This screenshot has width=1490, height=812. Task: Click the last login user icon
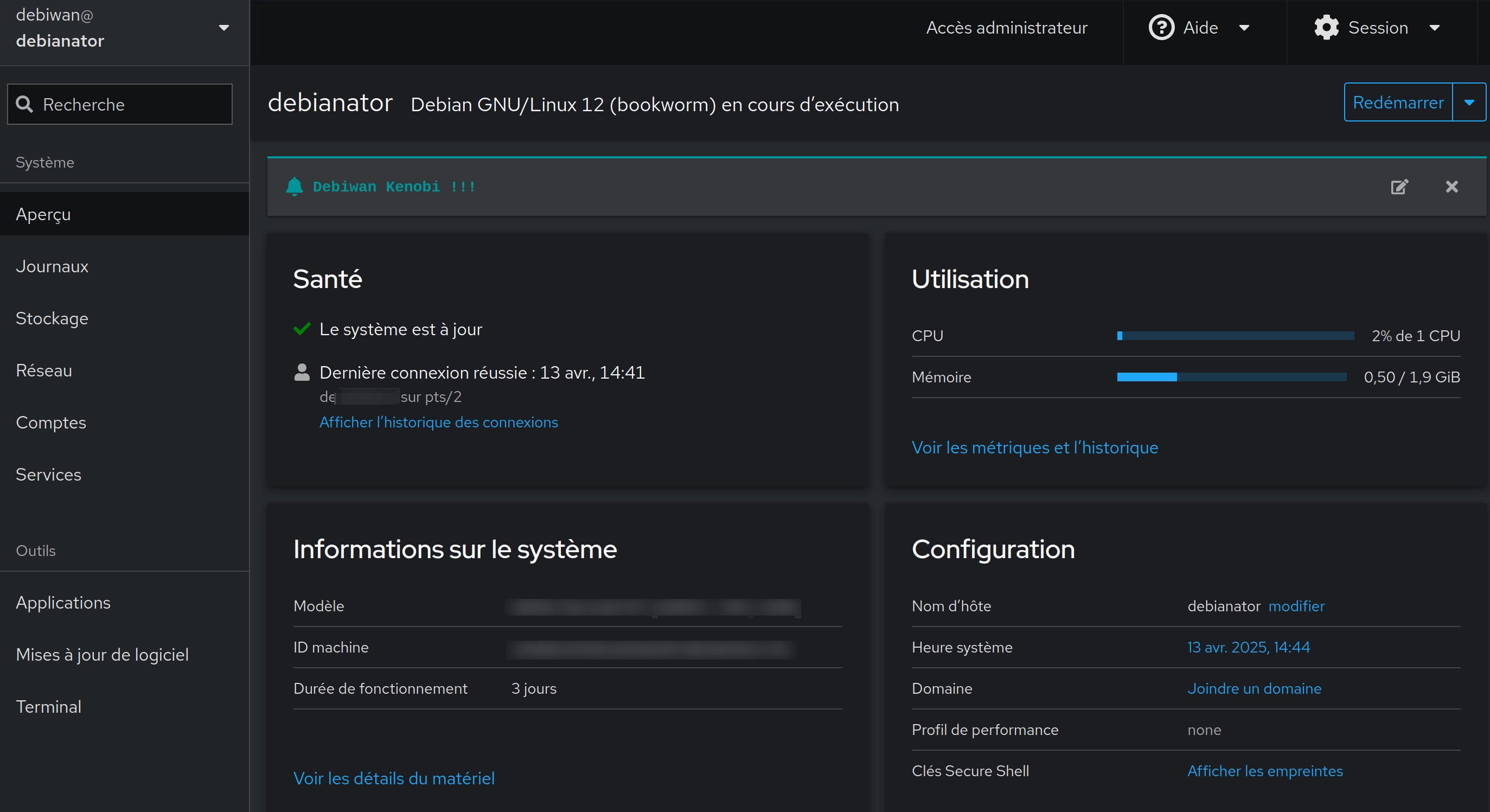click(302, 373)
